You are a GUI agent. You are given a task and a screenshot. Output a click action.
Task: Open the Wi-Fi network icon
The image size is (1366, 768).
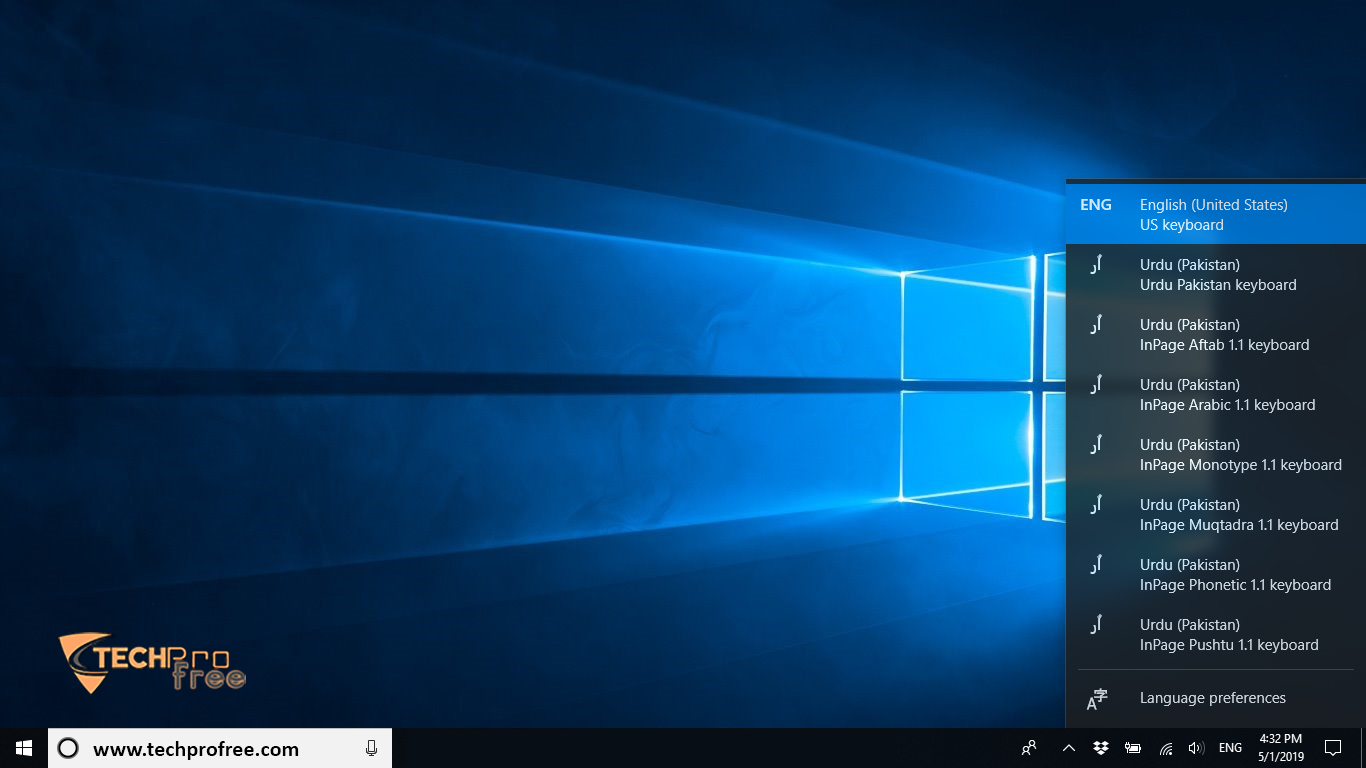click(1165, 748)
